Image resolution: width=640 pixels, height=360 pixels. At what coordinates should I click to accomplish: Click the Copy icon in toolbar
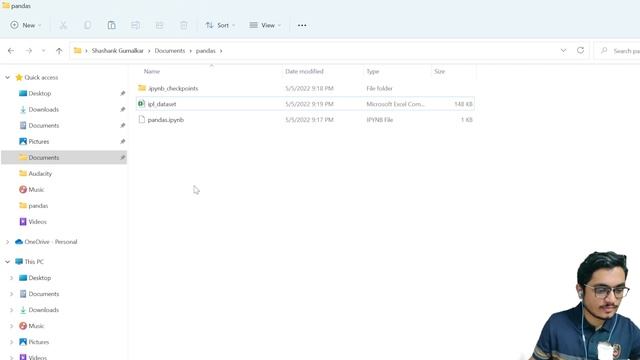point(87,25)
